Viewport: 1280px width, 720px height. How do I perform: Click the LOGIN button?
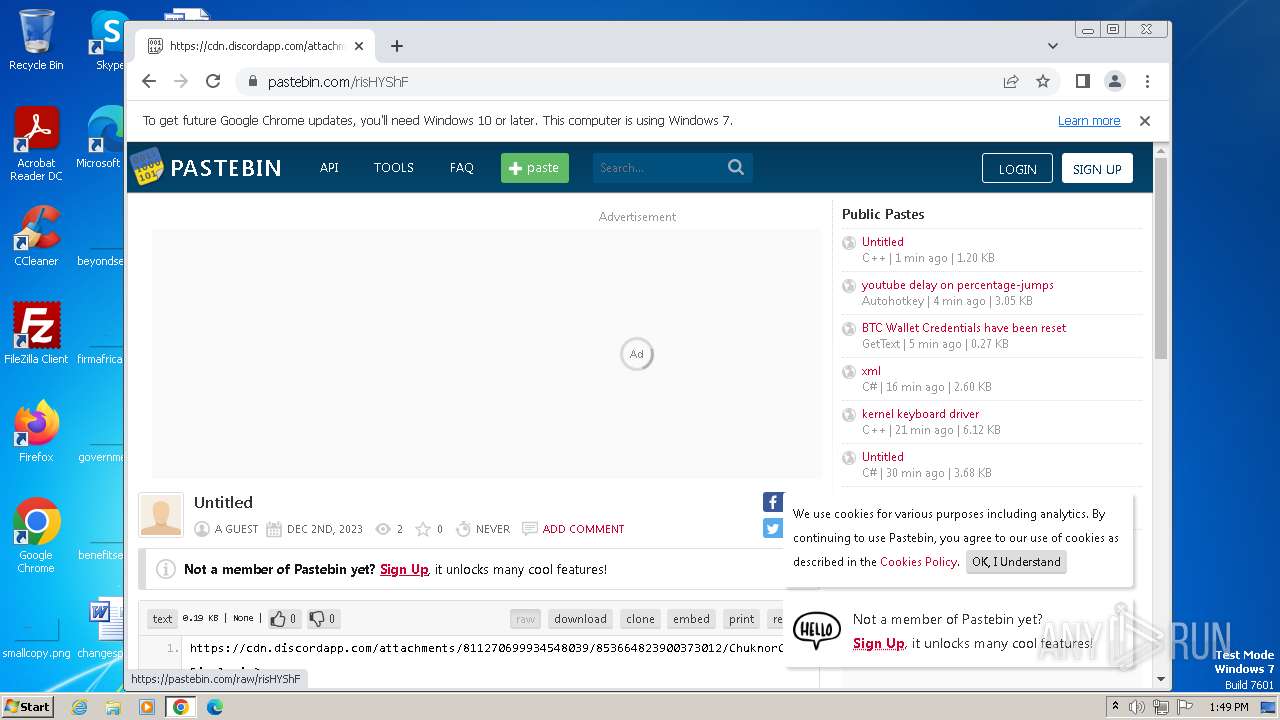click(x=1017, y=169)
